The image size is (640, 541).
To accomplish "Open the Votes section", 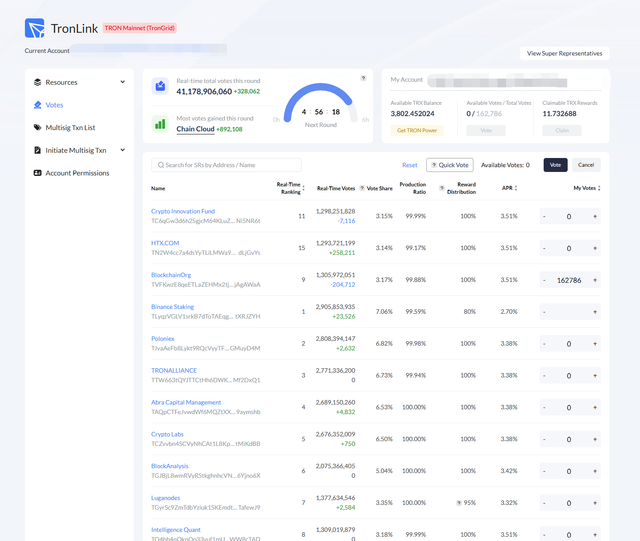I will [x=54, y=105].
